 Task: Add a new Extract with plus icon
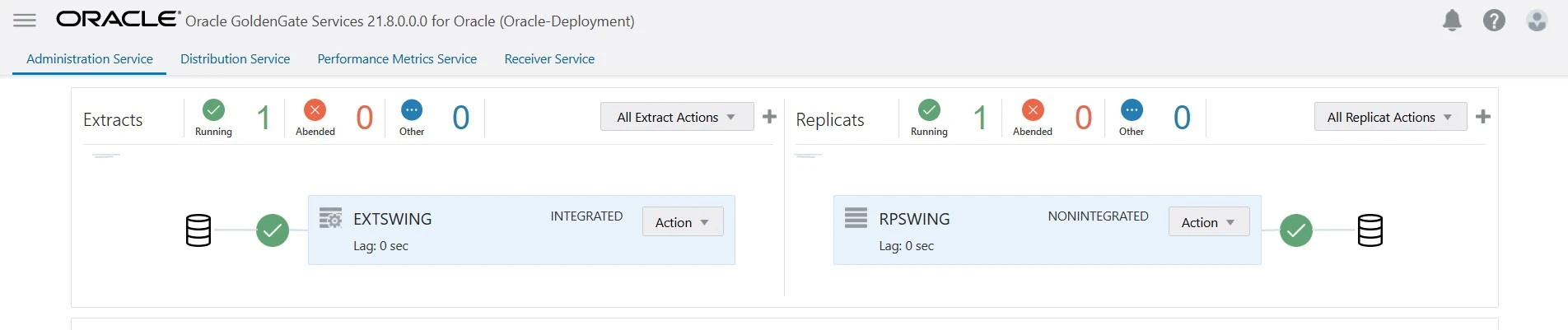click(x=769, y=117)
